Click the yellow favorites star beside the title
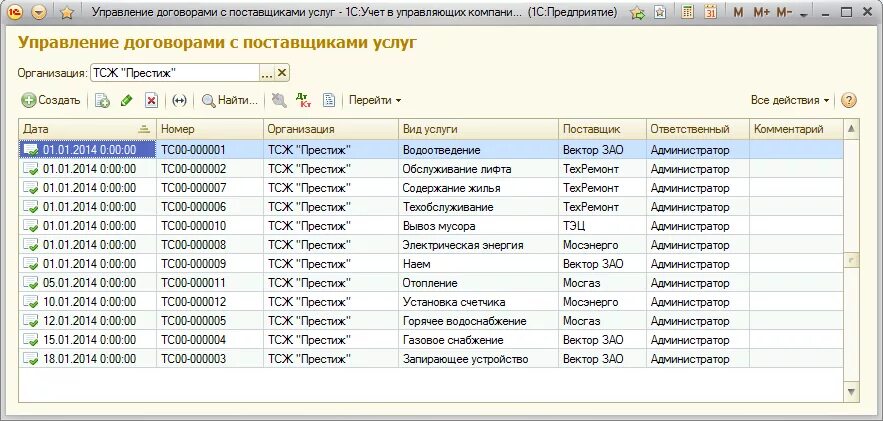The height and width of the screenshot is (421, 883). pos(67,12)
